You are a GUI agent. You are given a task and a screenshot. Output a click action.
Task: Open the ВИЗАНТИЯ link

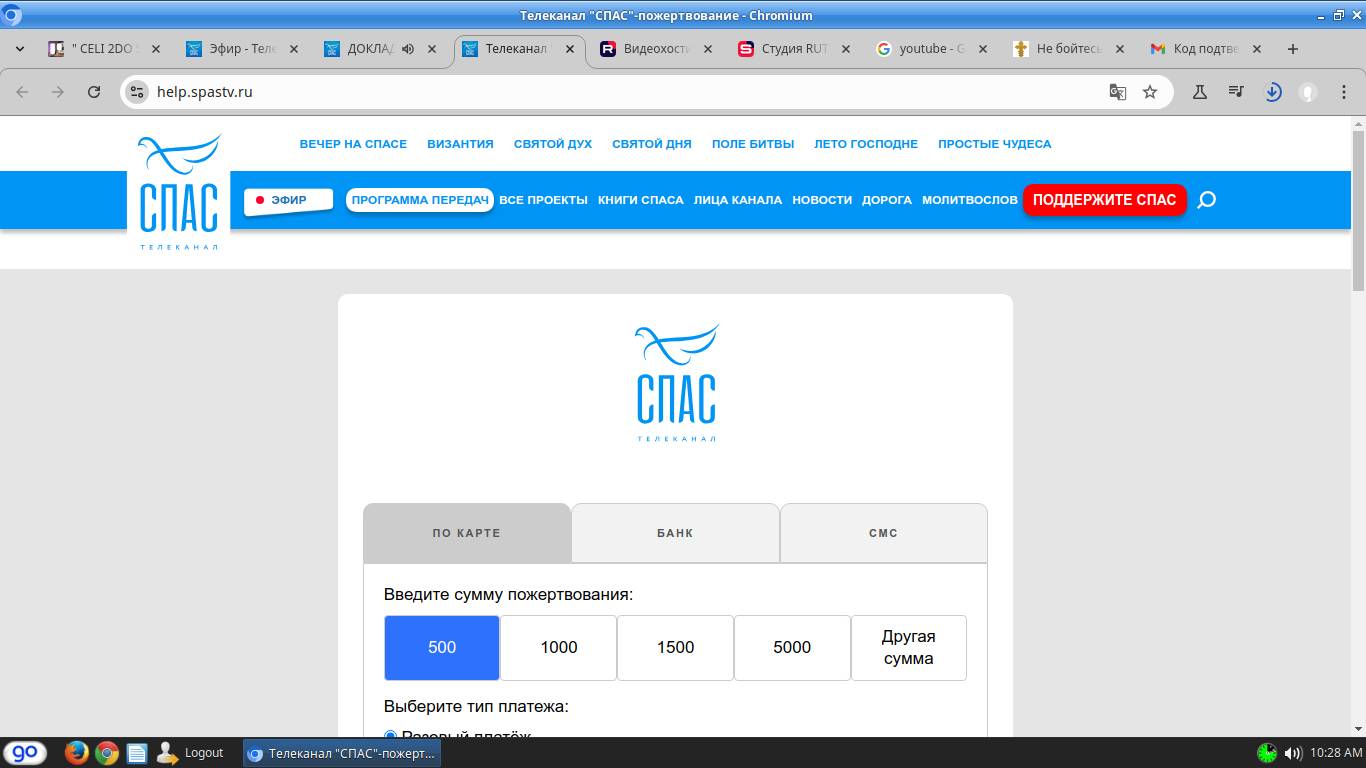click(460, 144)
